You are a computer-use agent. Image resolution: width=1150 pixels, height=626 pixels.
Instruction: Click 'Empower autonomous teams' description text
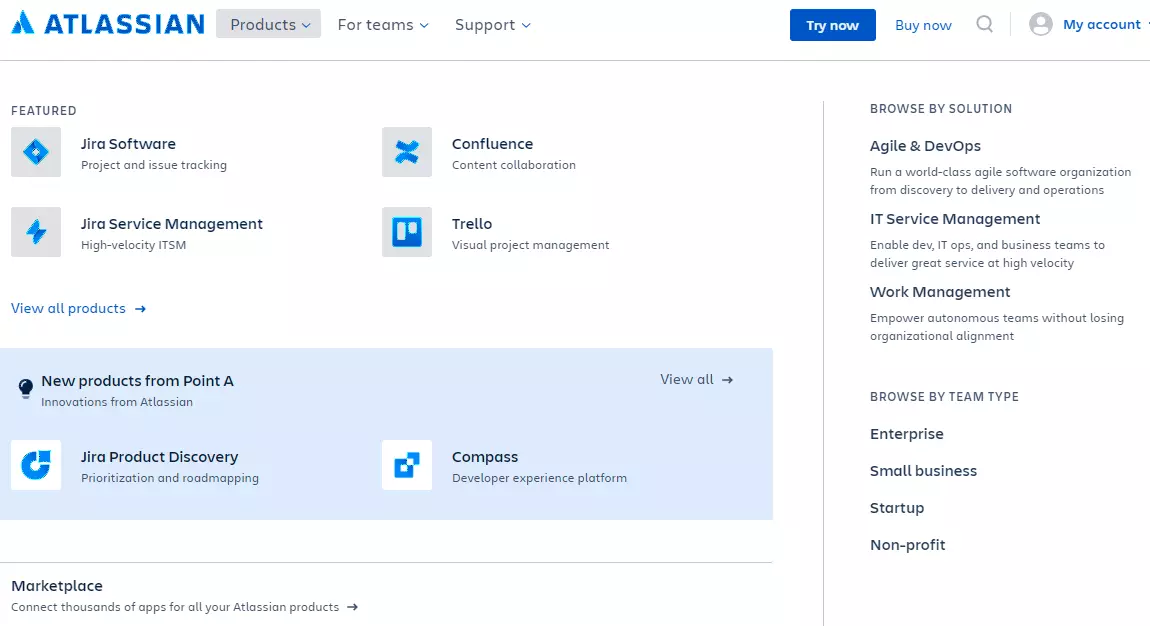pyautogui.click(x=997, y=327)
